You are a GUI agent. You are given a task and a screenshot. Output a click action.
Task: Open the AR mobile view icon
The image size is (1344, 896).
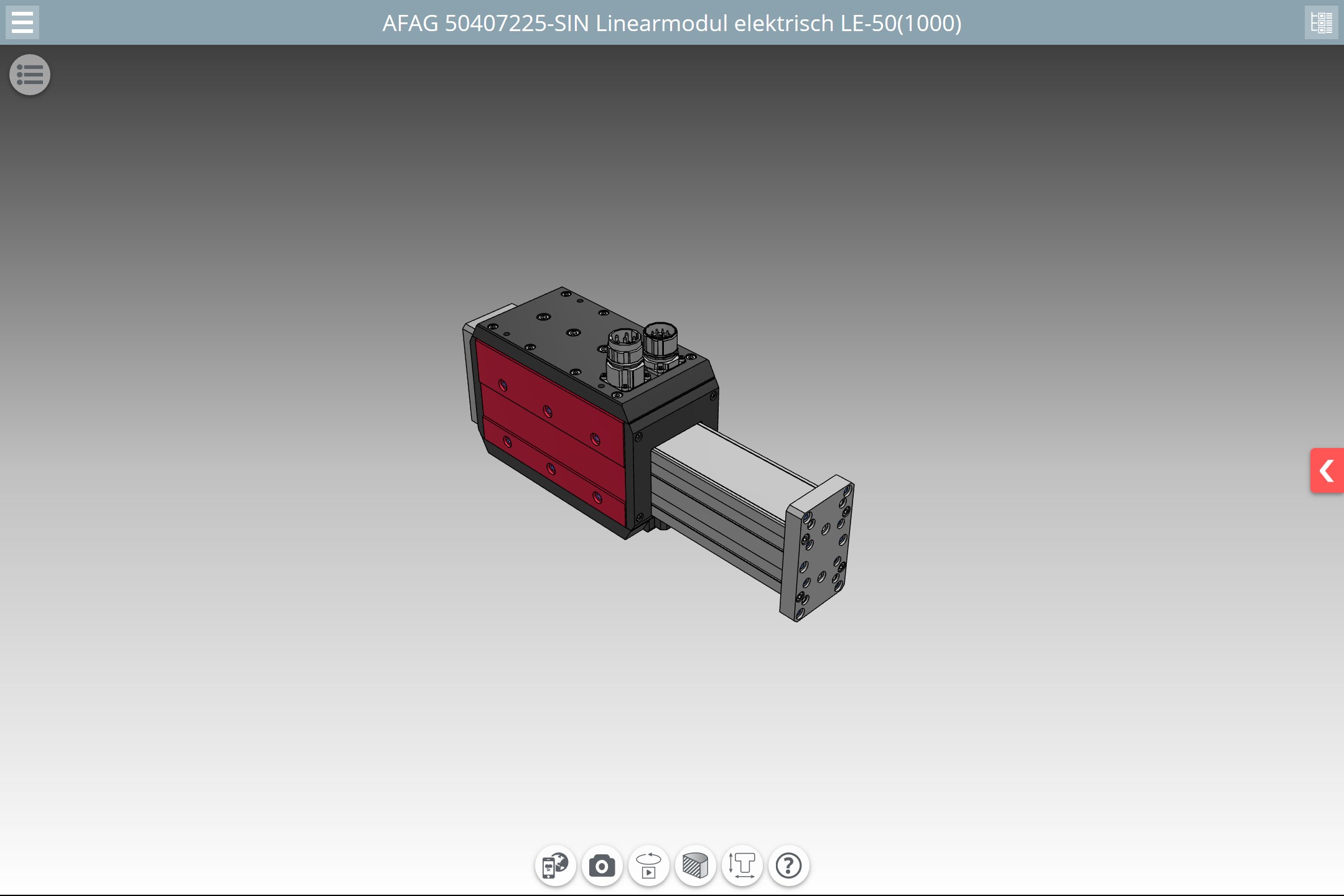pos(555,866)
